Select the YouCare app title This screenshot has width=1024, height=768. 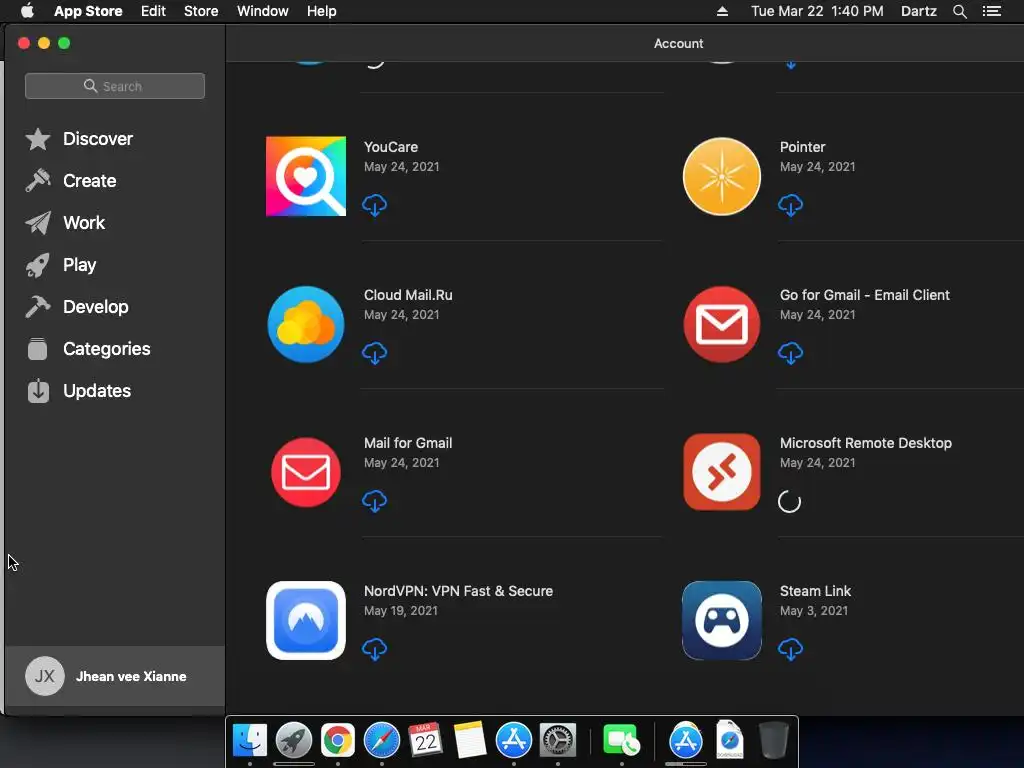(x=391, y=147)
